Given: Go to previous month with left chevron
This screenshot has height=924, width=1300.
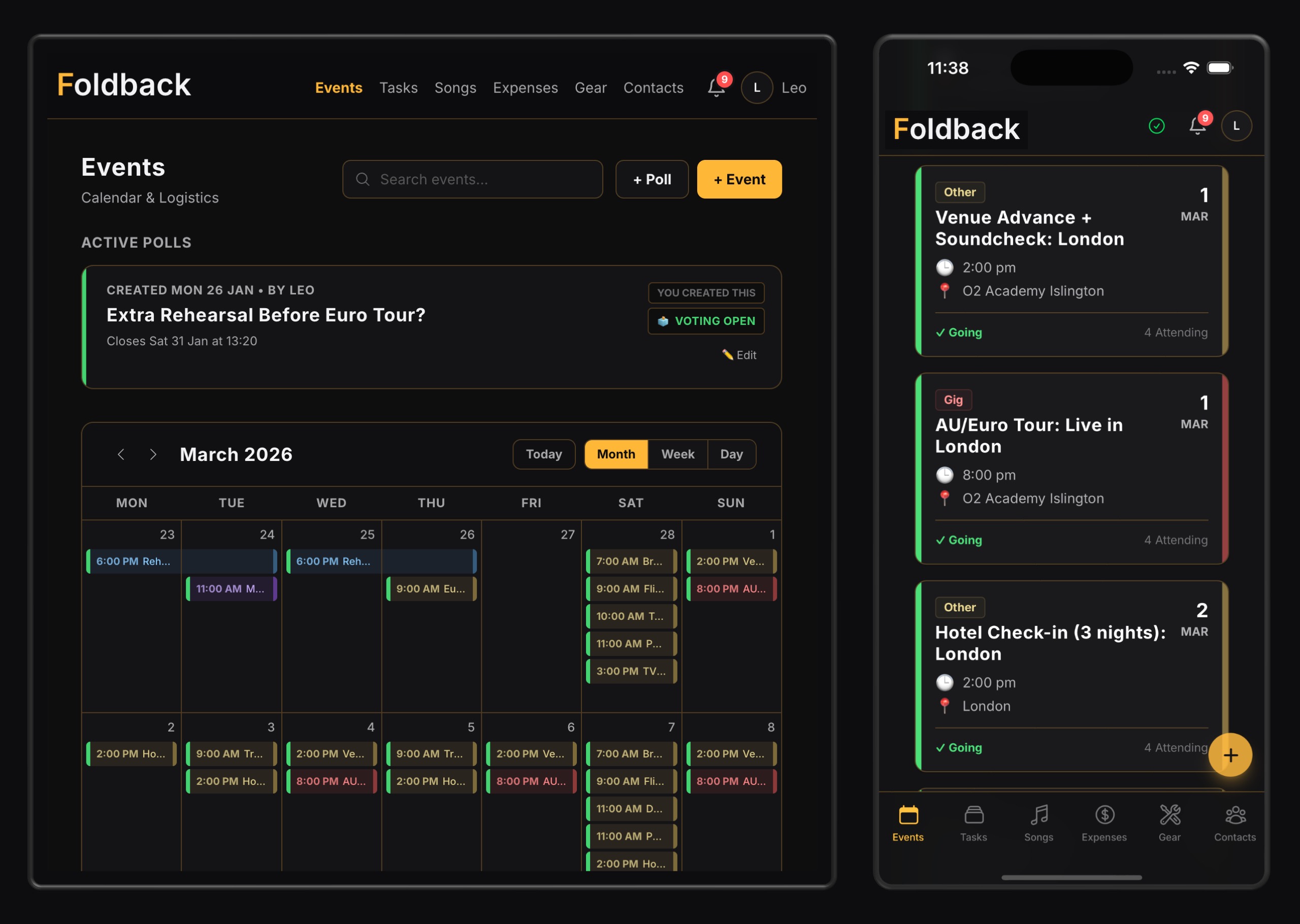Looking at the screenshot, I should (121, 454).
